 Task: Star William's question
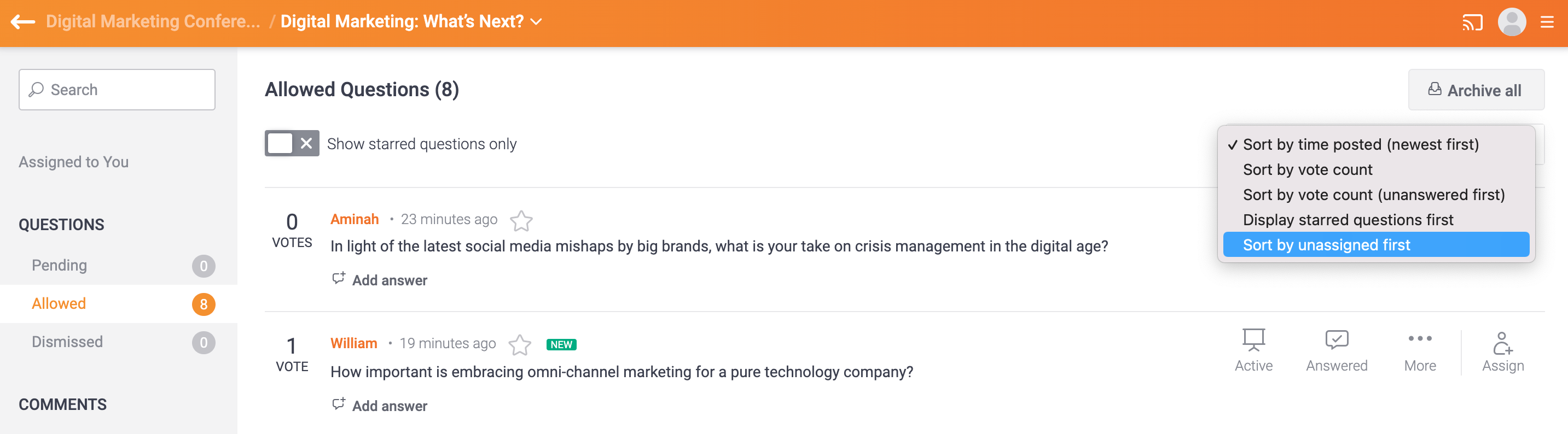pos(520,345)
